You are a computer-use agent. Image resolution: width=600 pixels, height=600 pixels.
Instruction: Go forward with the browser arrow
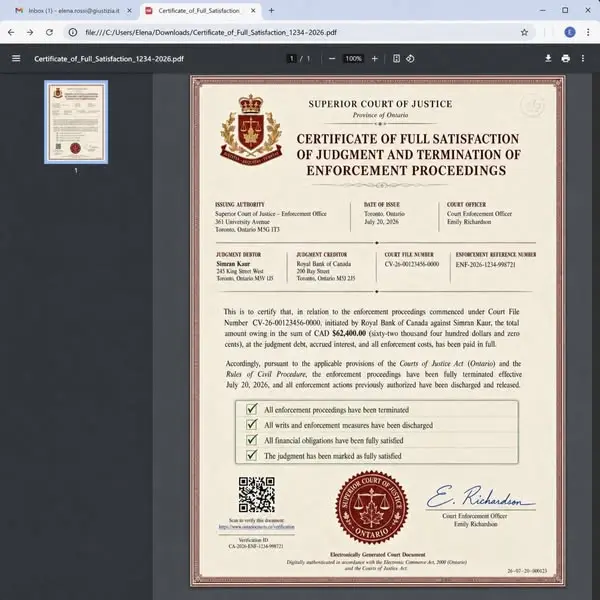point(30,33)
